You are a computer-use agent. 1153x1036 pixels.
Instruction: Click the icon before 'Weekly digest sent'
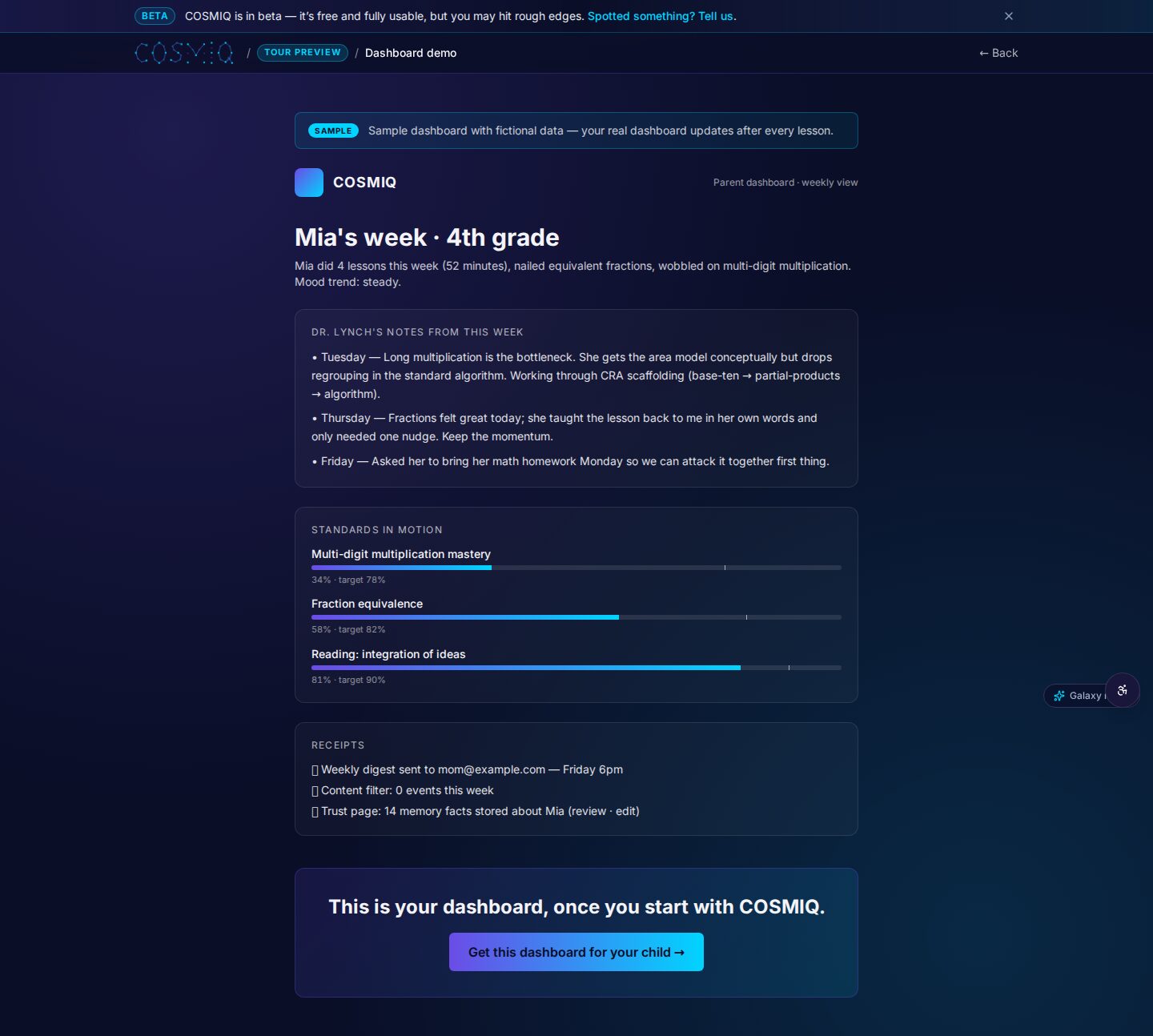pos(315,770)
